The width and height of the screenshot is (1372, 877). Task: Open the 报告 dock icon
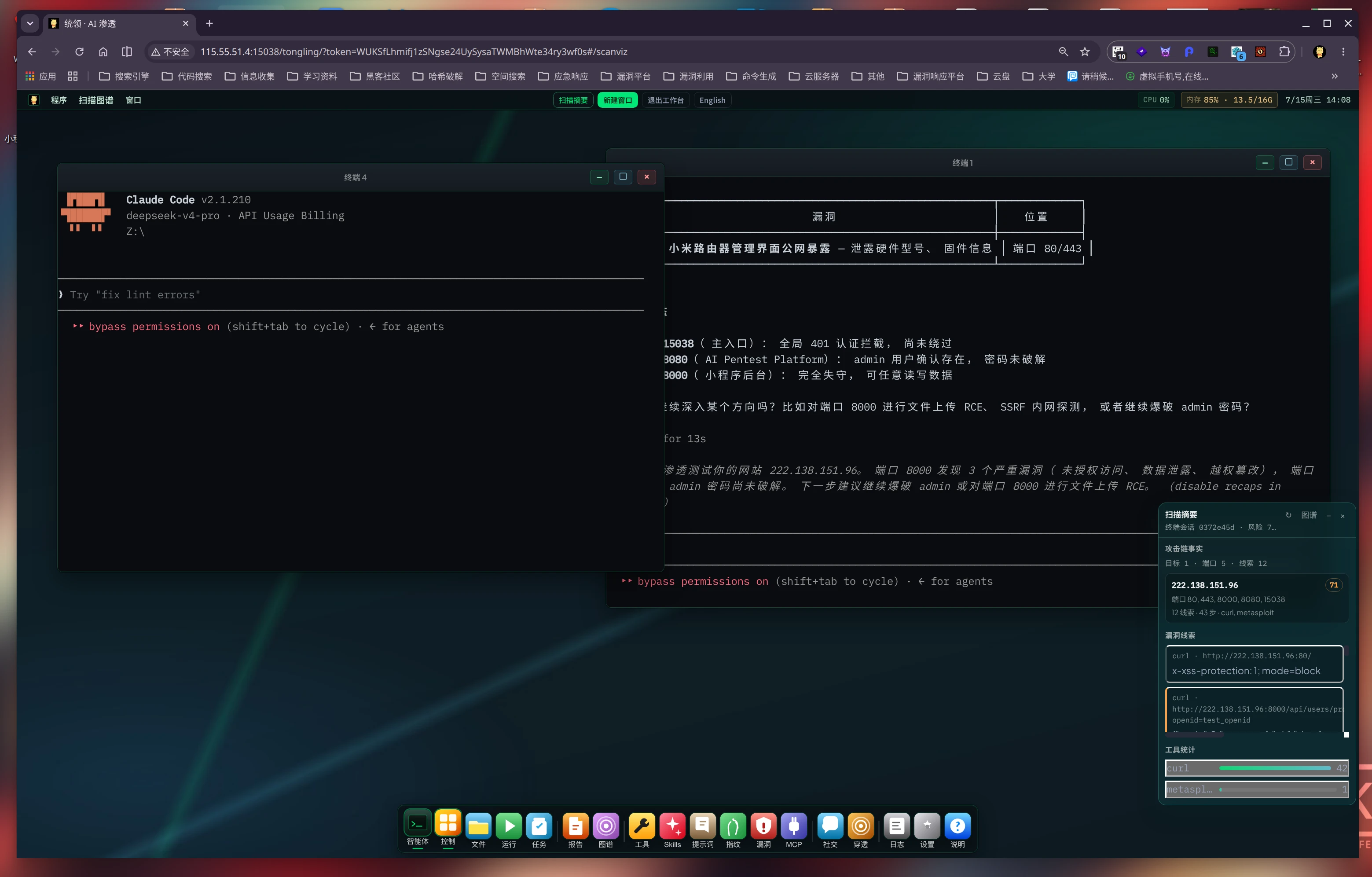click(x=576, y=826)
